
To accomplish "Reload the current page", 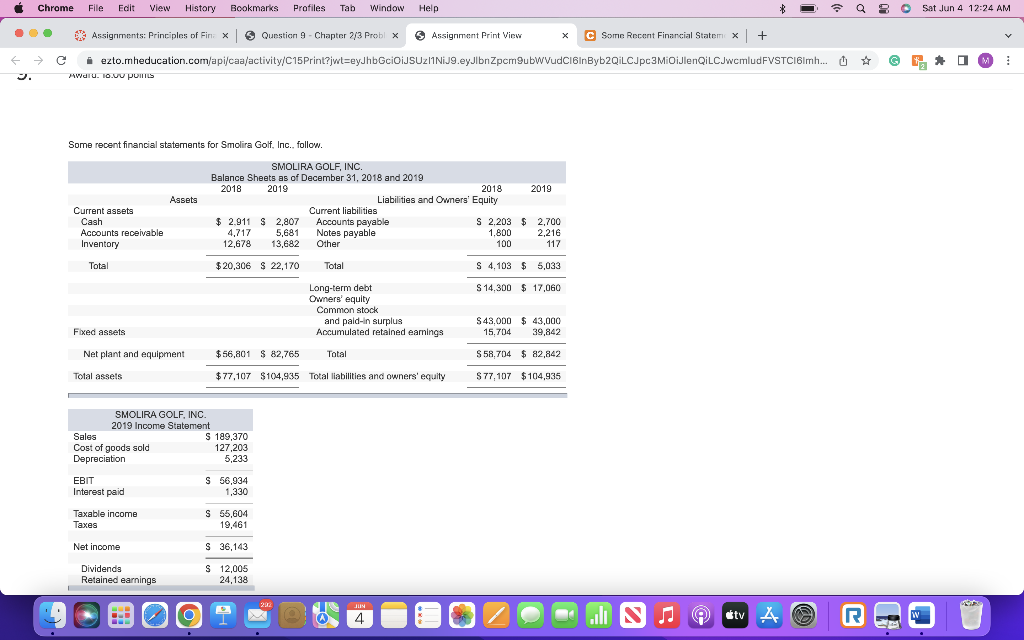I will 61,61.
